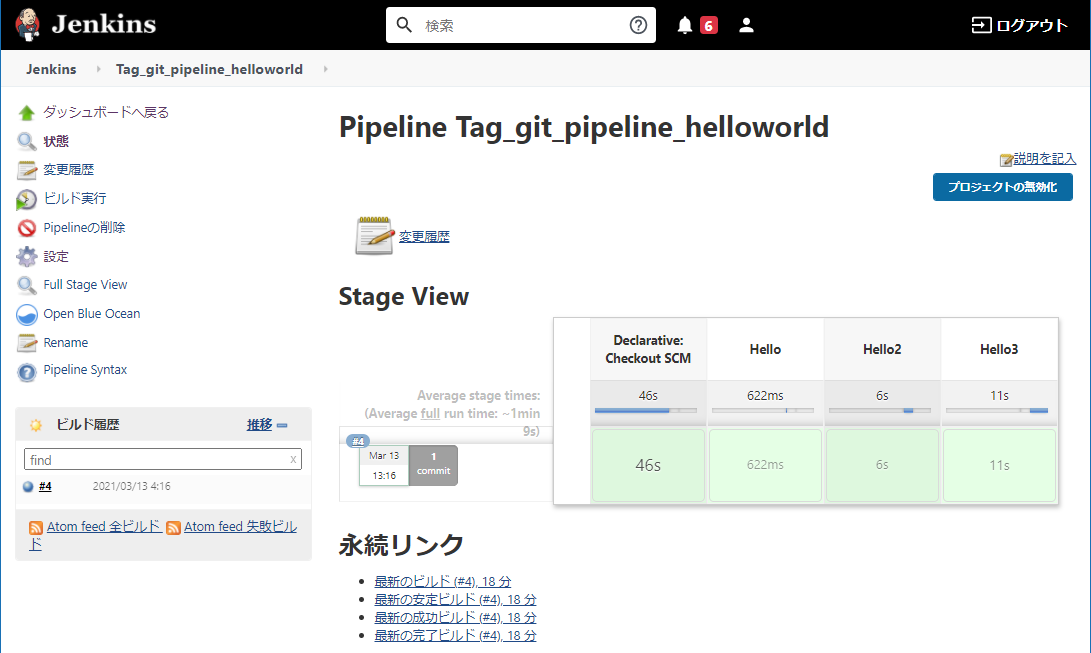
Task: Click the Checkout SCM average time progress bar
Action: 646,410
